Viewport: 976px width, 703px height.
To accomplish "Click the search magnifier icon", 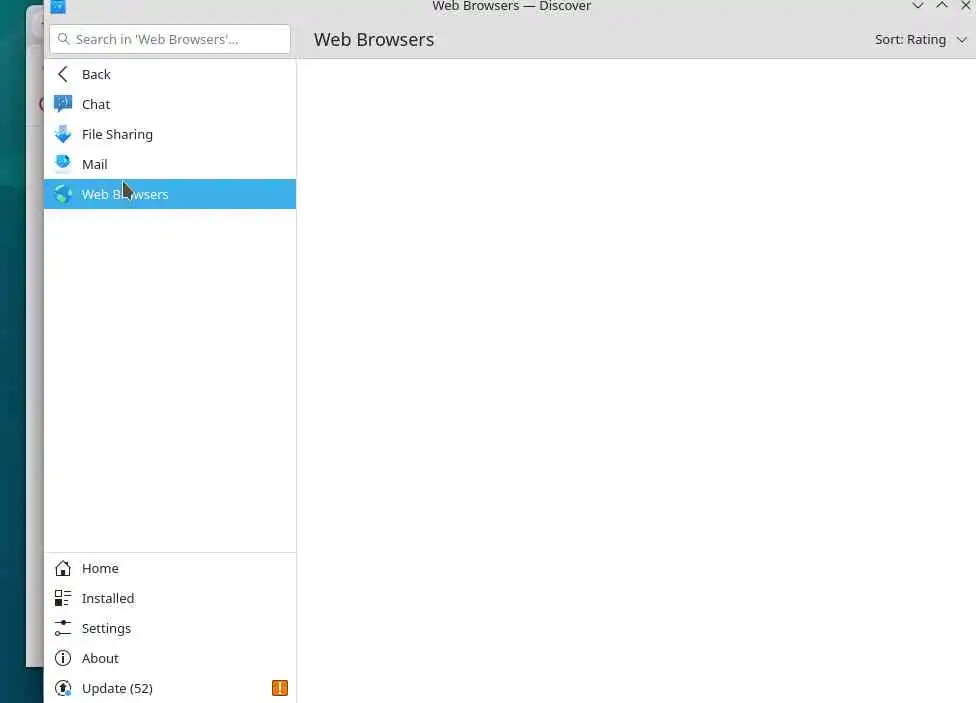I will click(x=63, y=39).
